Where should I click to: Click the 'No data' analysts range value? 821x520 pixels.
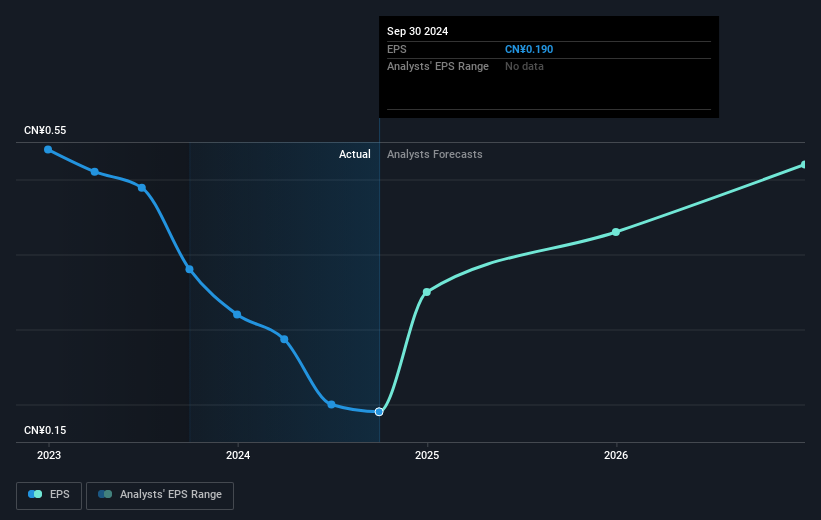[524, 67]
